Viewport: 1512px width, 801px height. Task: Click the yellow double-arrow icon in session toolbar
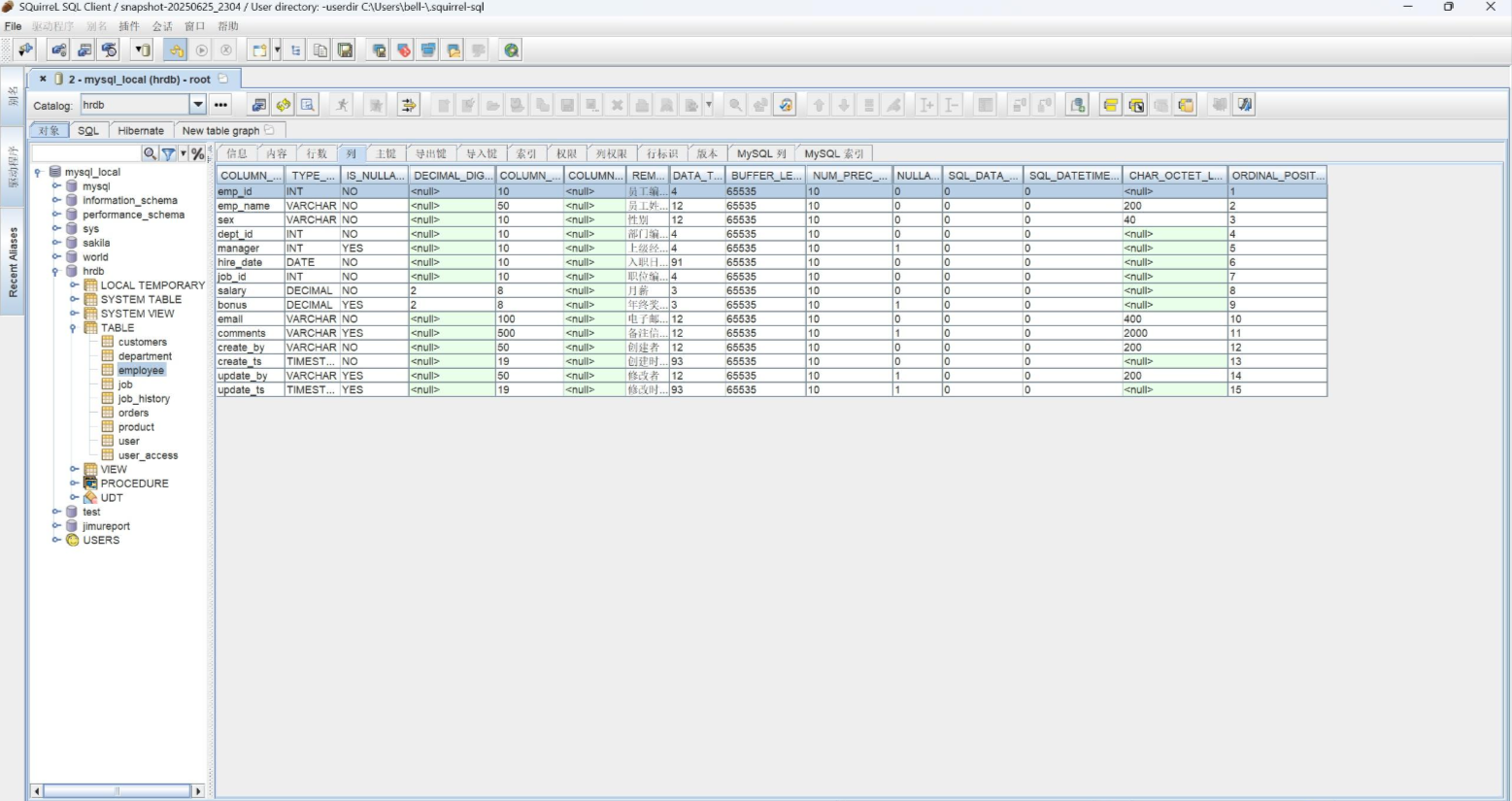[409, 105]
